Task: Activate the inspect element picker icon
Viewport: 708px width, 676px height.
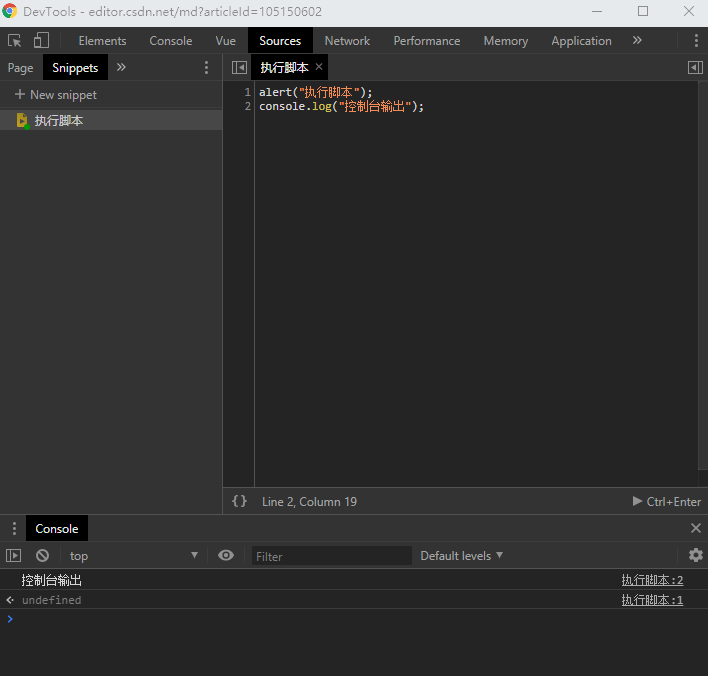Action: point(14,41)
